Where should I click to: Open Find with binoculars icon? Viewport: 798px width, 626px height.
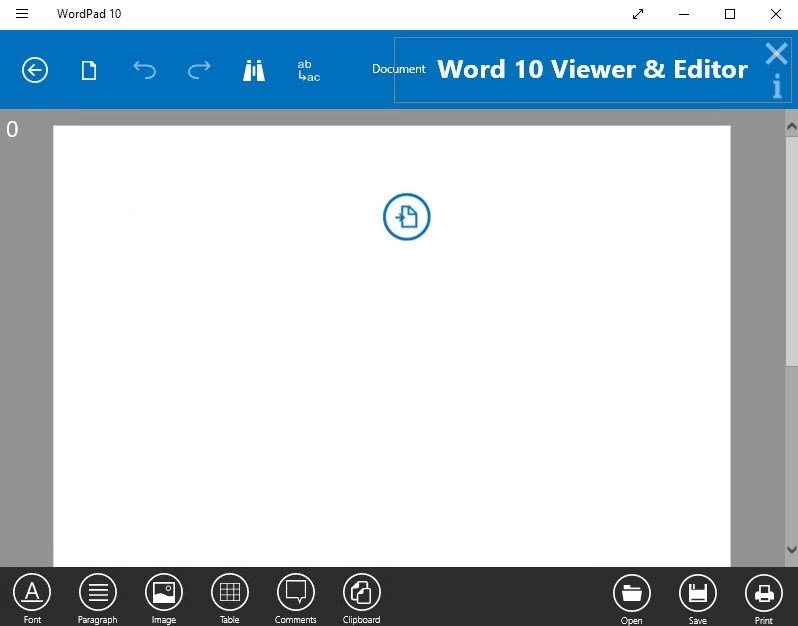click(253, 71)
